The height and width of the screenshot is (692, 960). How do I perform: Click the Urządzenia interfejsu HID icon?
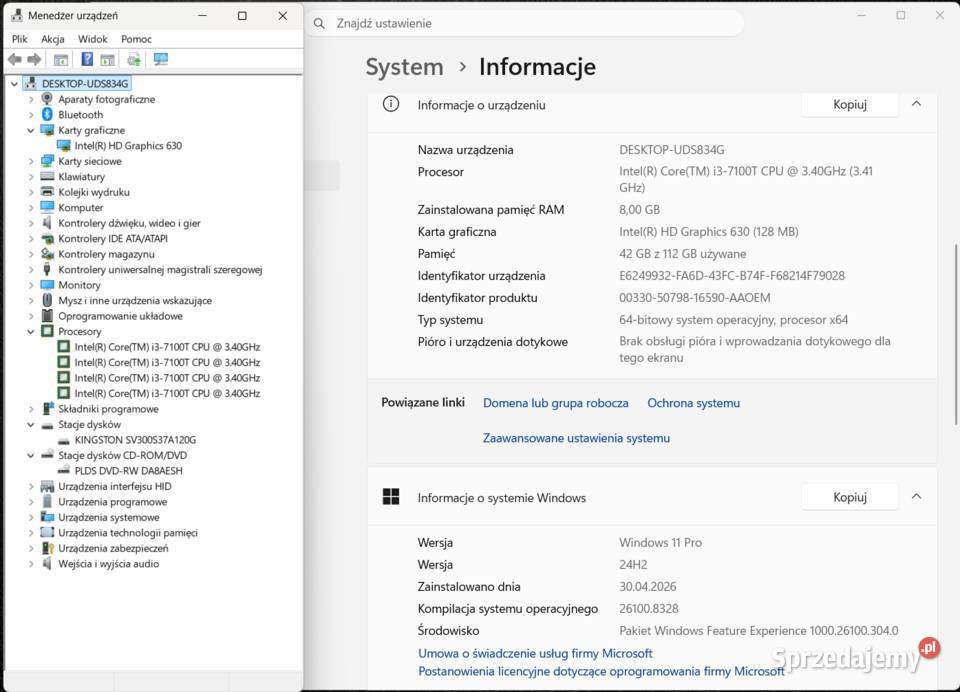47,486
